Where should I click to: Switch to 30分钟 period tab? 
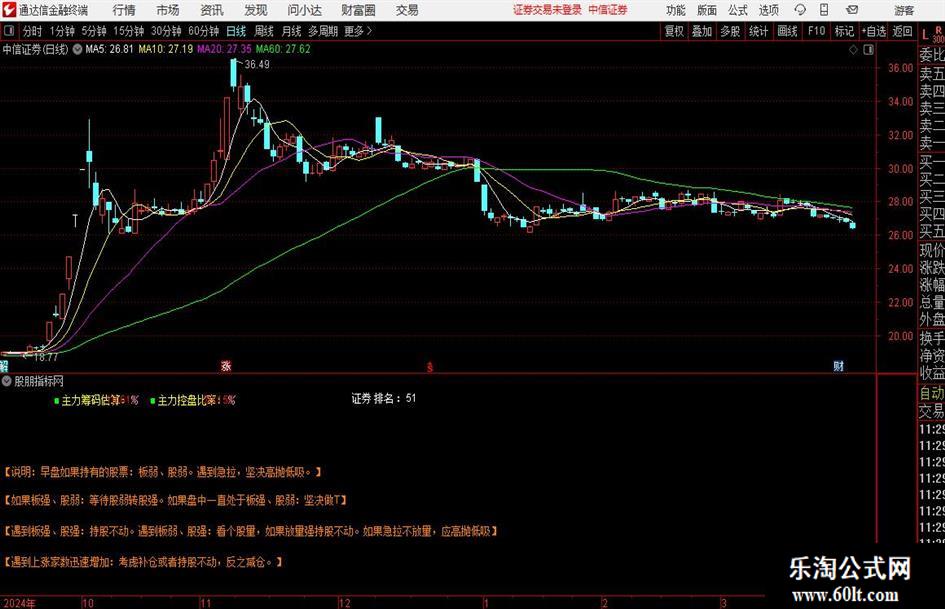[166, 31]
